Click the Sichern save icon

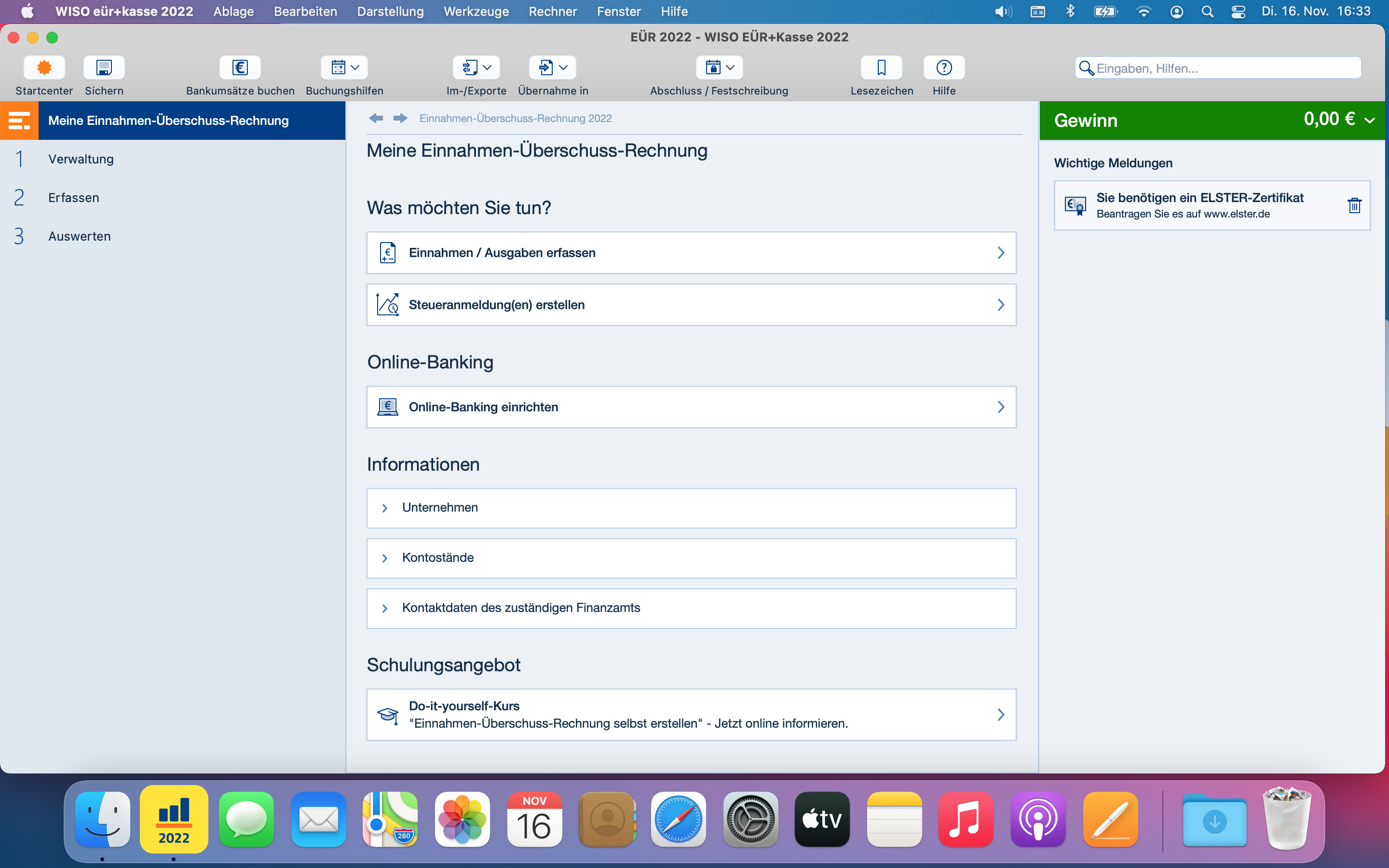click(x=104, y=68)
